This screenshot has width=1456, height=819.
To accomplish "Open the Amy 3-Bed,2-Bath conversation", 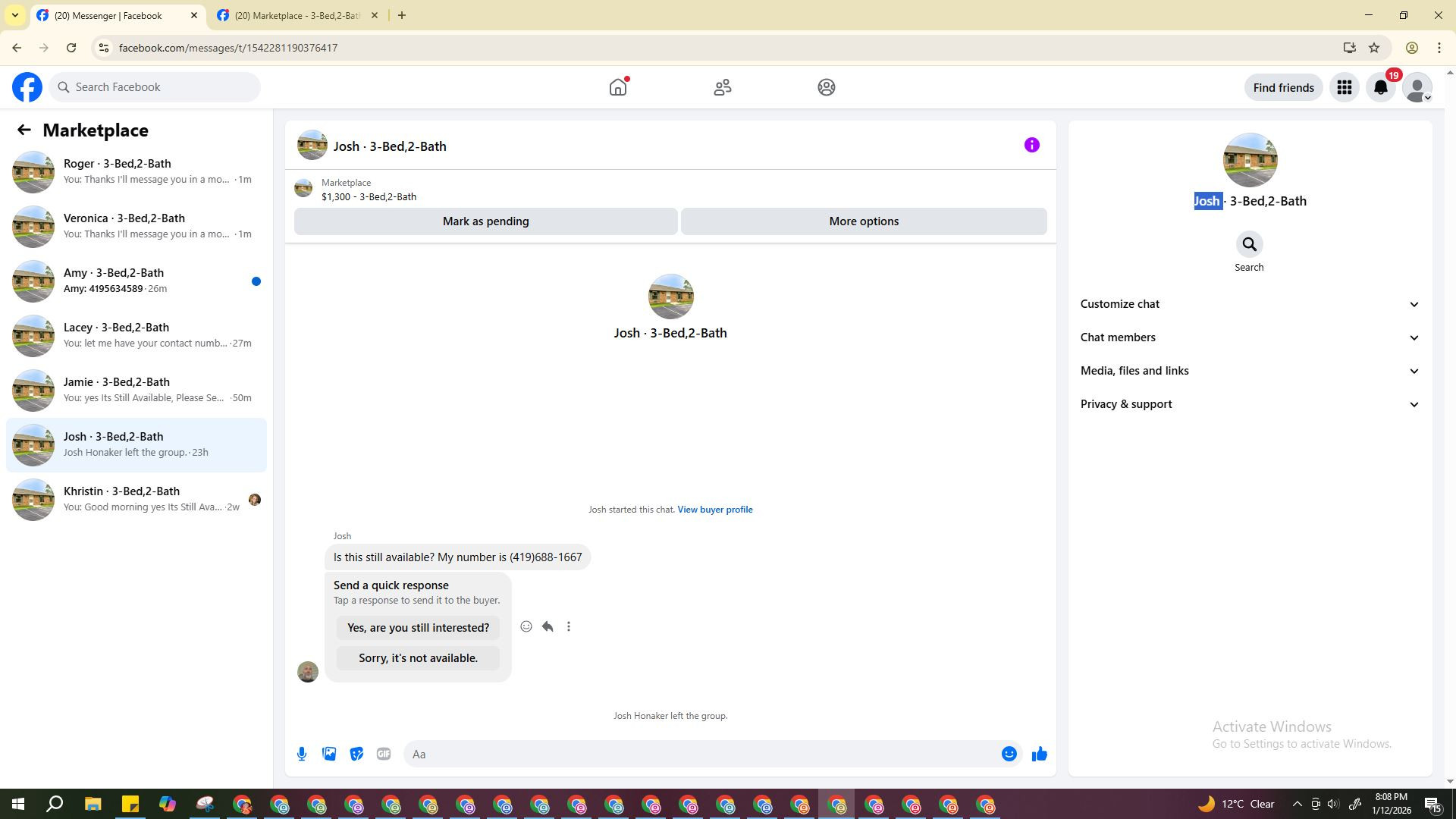I will pyautogui.click(x=136, y=281).
